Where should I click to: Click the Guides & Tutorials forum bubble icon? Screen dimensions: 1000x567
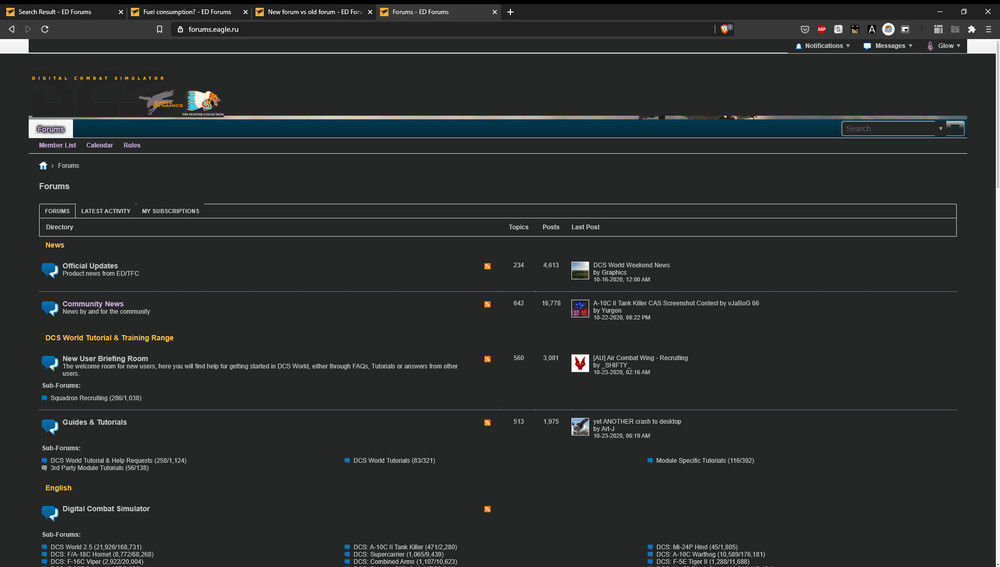[x=50, y=427]
